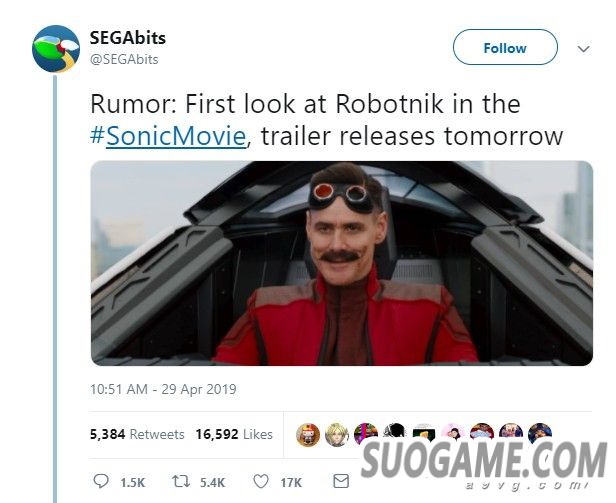This screenshot has width=616, height=503.
Task: Open the Robotnik cockpit image
Action: pyautogui.click(x=341, y=263)
